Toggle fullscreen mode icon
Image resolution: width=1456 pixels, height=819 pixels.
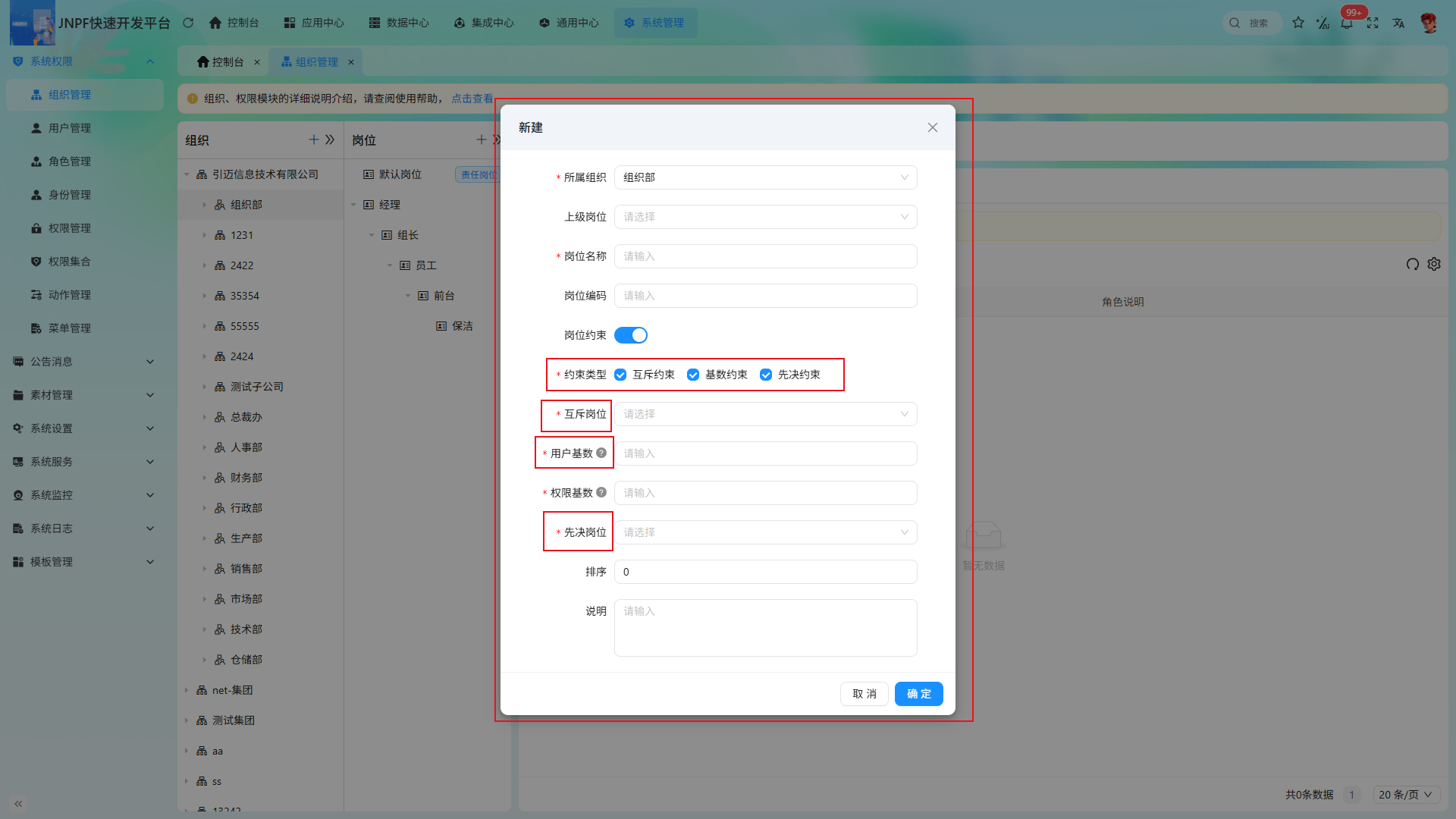click(x=1373, y=23)
